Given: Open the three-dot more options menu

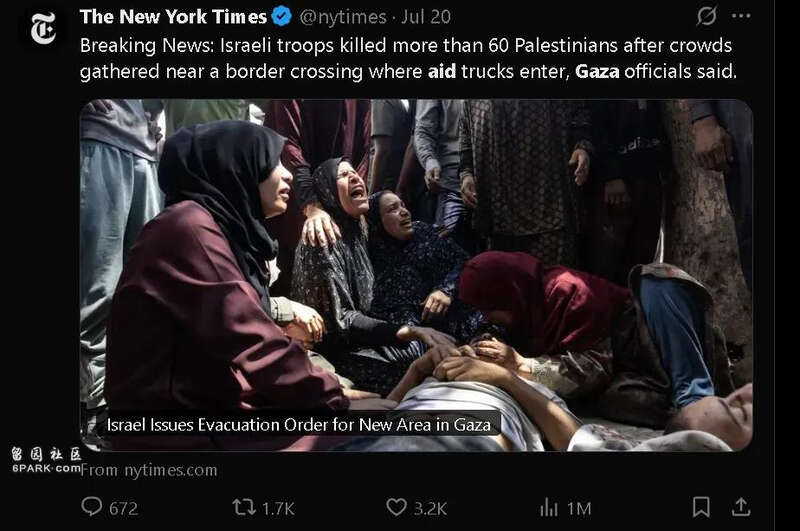Looking at the screenshot, I should [741, 16].
